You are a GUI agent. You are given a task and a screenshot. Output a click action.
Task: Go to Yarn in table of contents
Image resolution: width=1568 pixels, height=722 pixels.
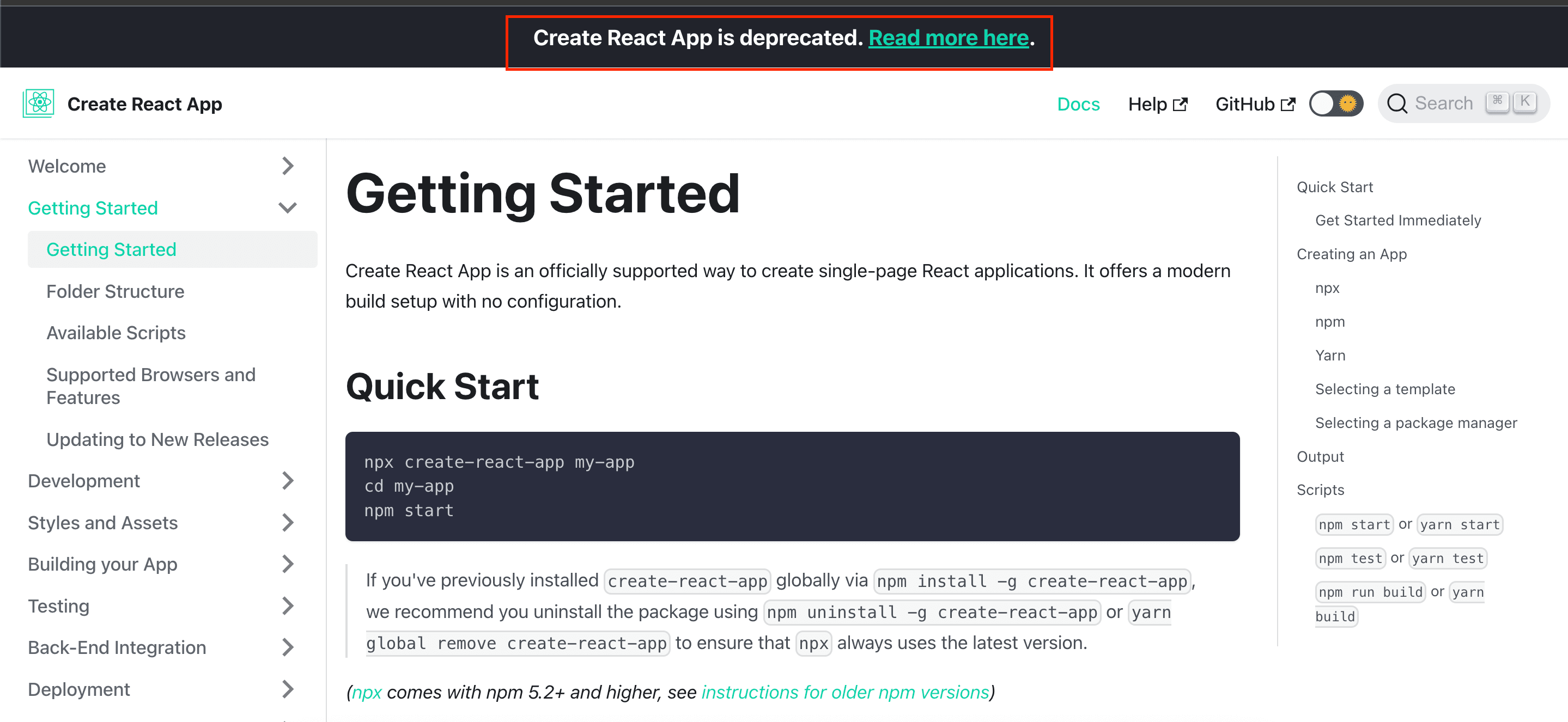coord(1330,355)
